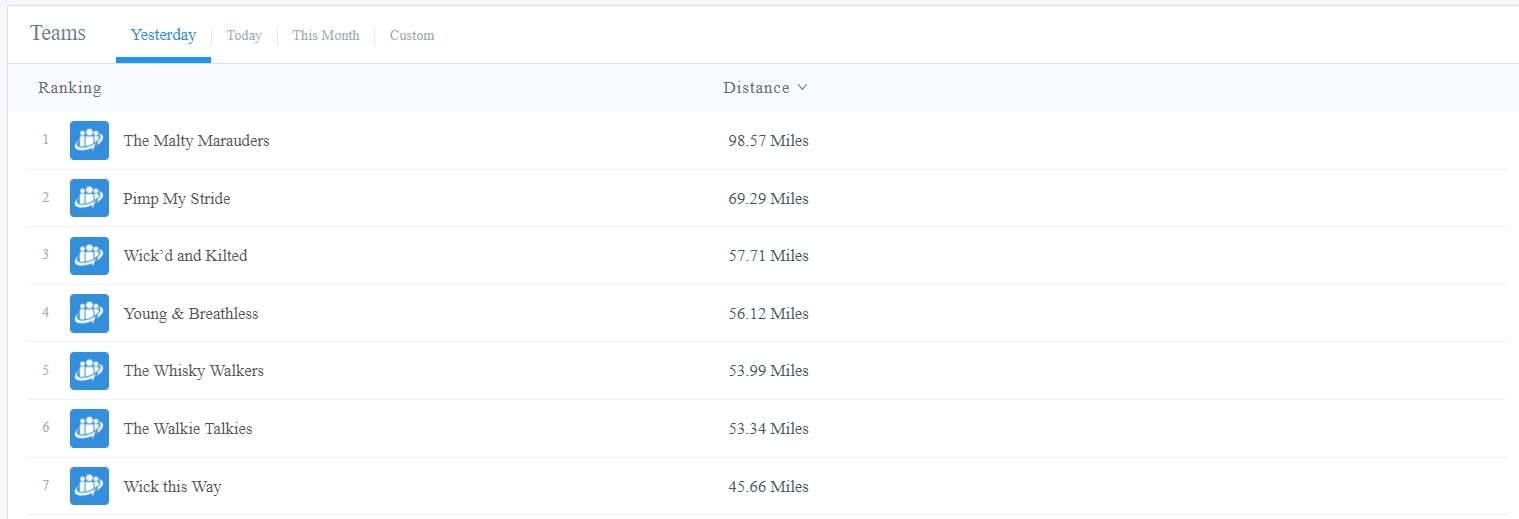1519x519 pixels.
Task: Open the Pimp My Stride team link
Action: tap(177, 199)
